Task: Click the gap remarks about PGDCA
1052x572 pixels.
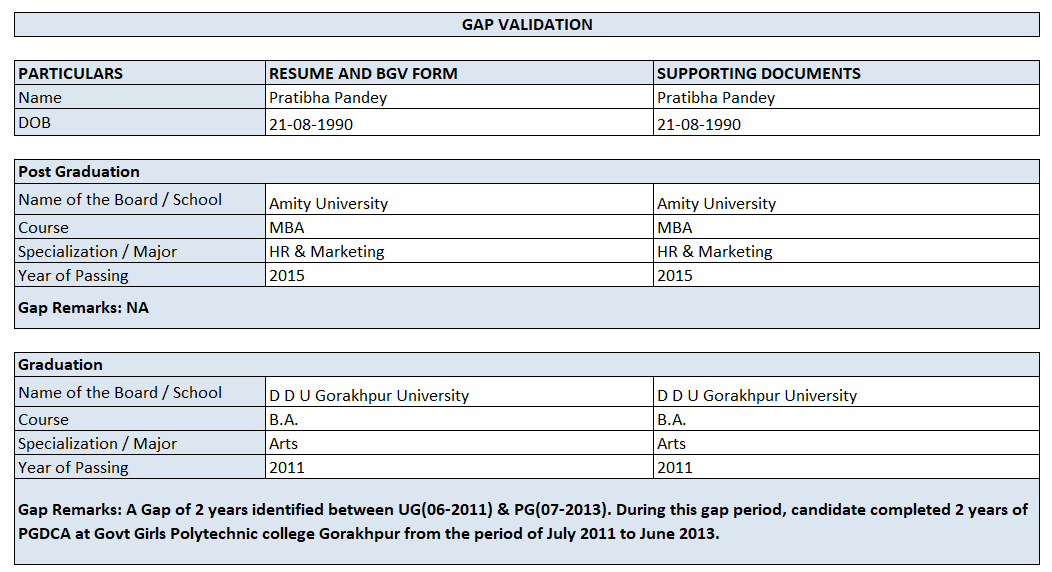Action: coord(522,522)
